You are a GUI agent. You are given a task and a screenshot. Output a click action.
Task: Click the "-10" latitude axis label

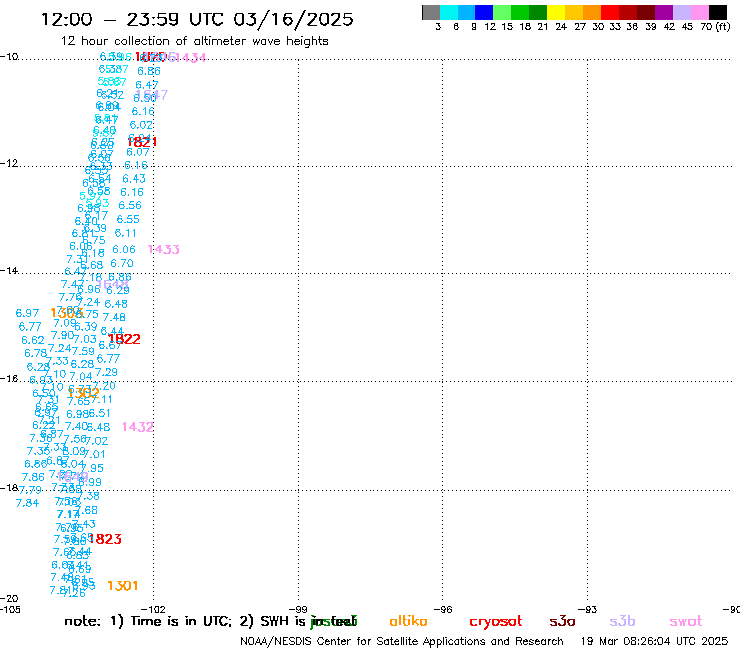coord(9,57)
